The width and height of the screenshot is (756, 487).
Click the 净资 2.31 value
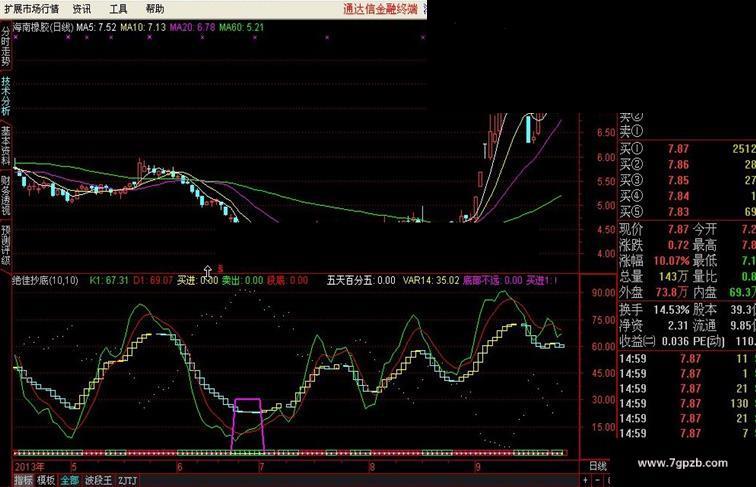pos(678,325)
